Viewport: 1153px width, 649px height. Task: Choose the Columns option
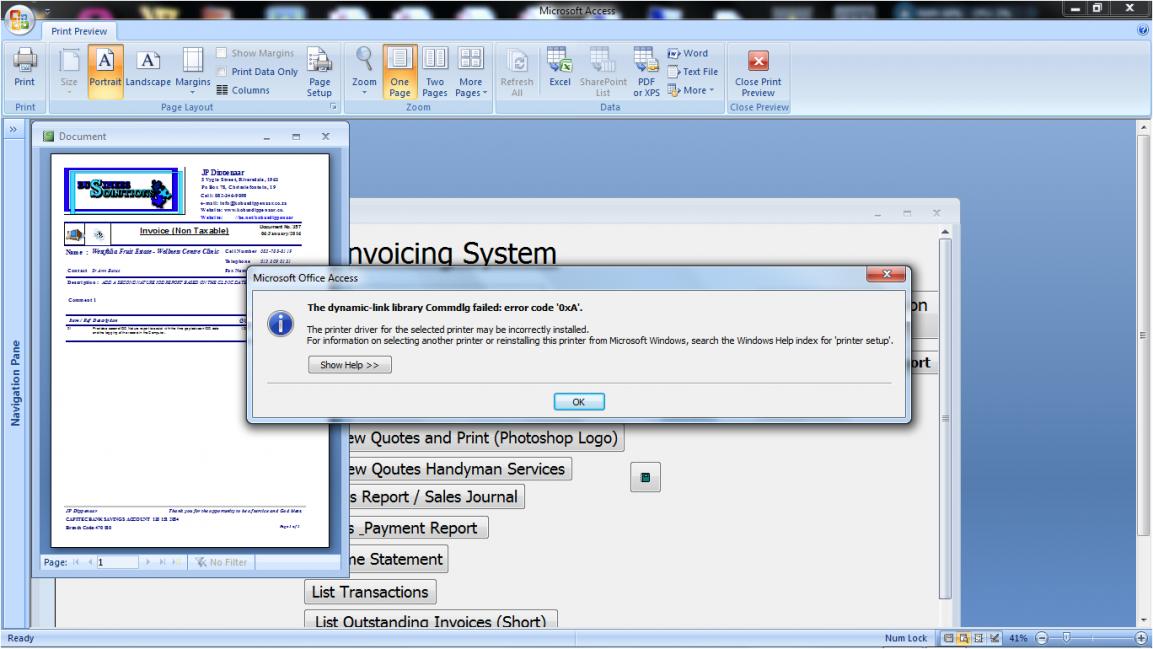click(243, 90)
